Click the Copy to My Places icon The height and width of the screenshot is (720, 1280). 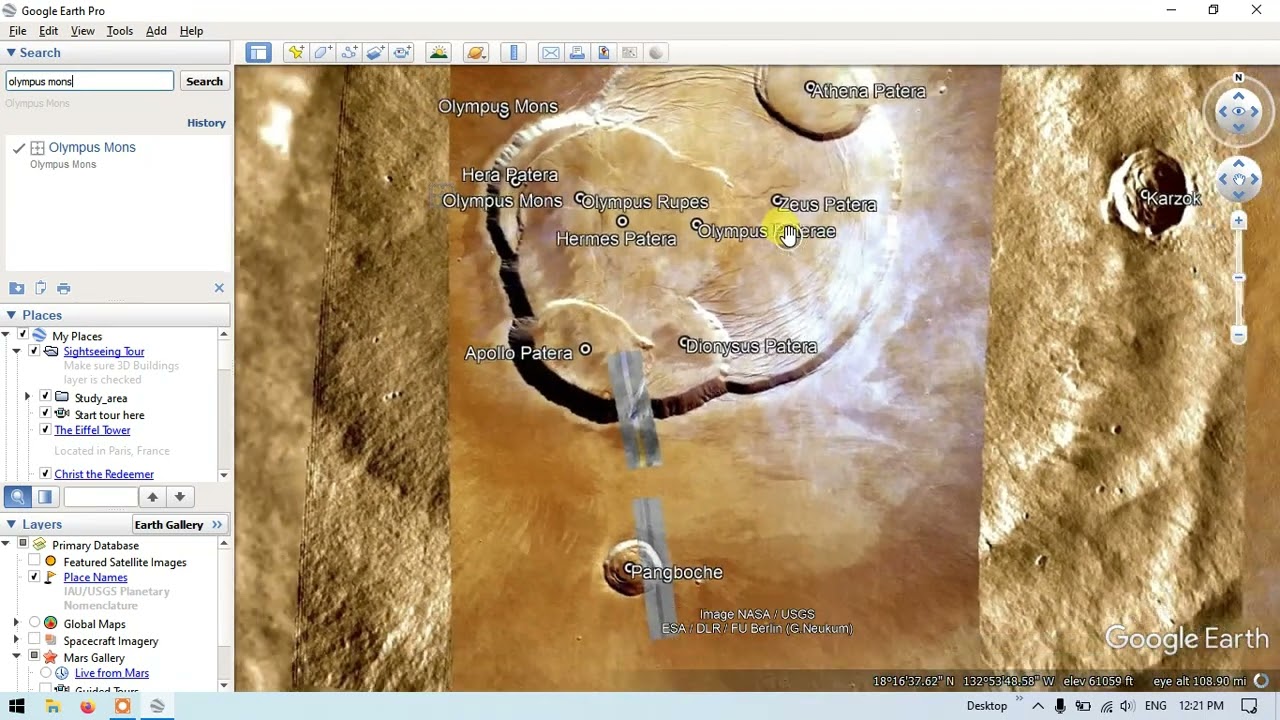41,288
